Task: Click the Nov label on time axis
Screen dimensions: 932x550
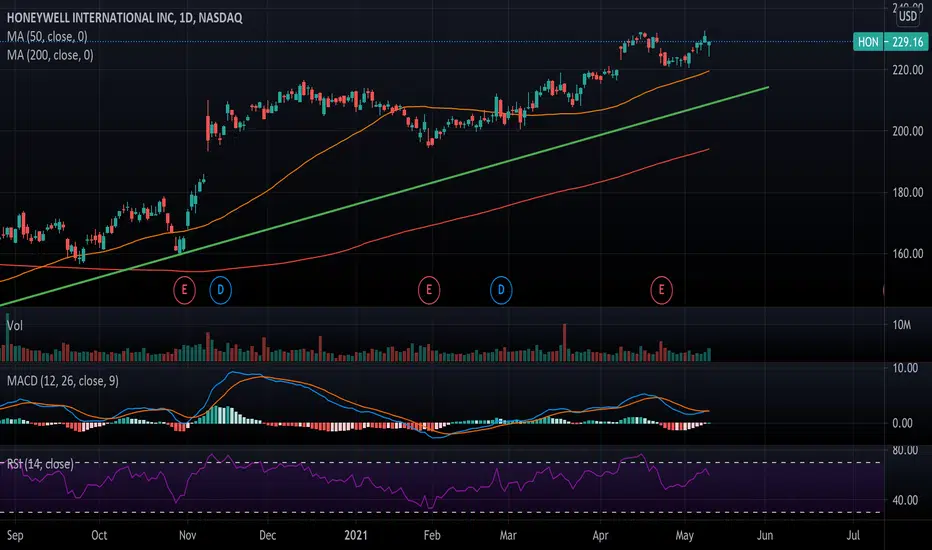Action: point(187,535)
